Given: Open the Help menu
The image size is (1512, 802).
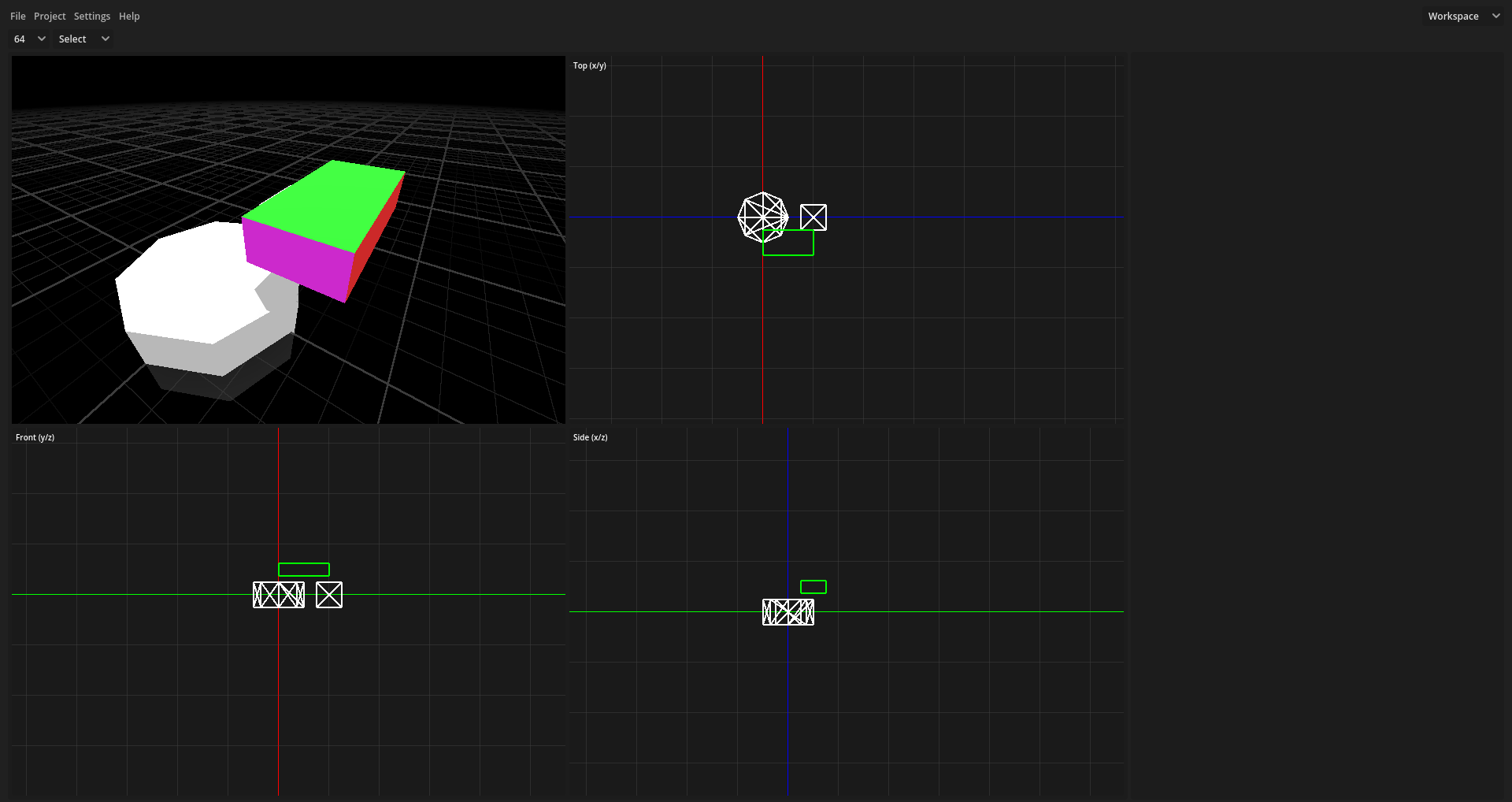Looking at the screenshot, I should 129,16.
